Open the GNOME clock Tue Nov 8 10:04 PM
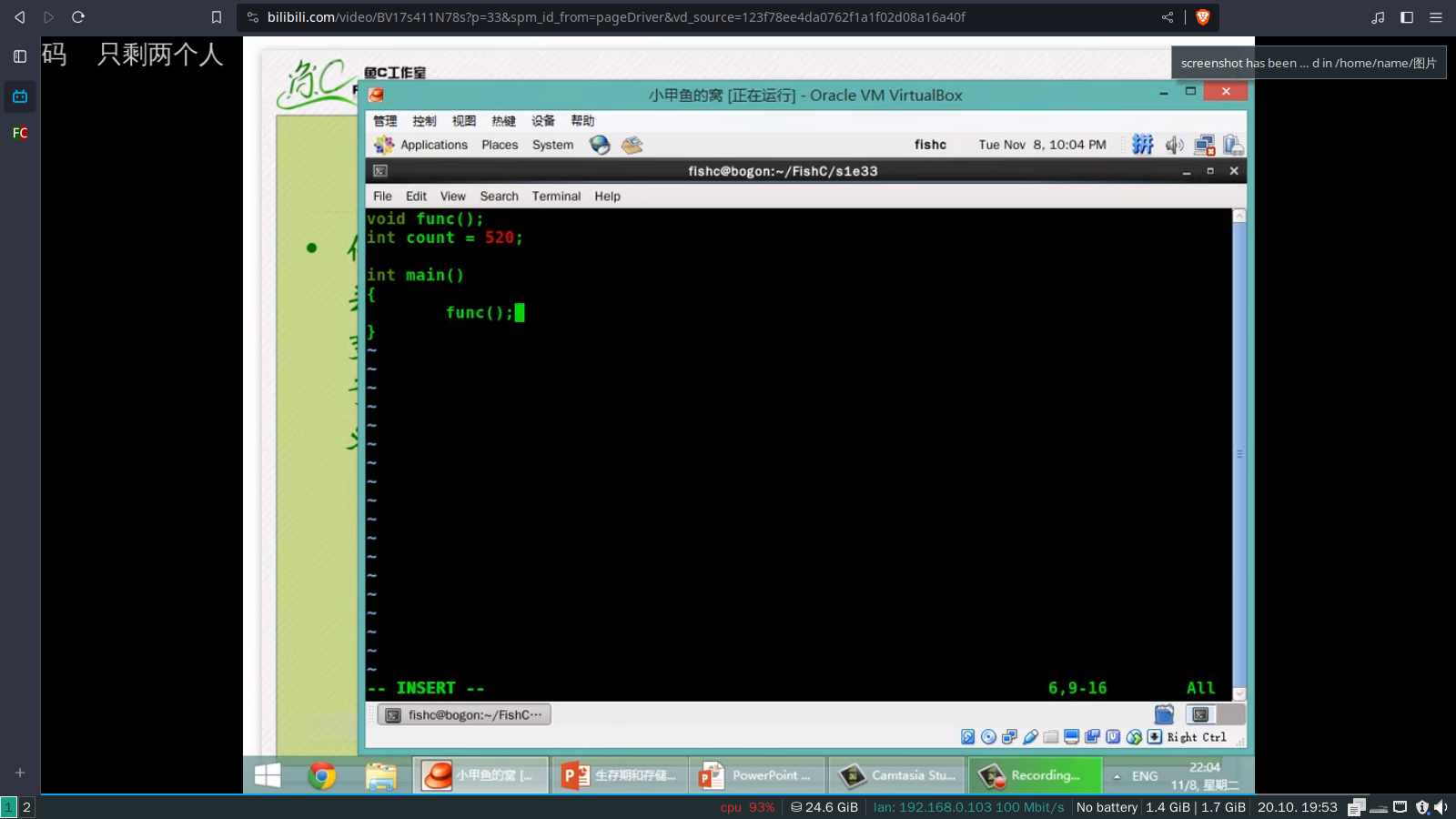This screenshot has width=1456, height=819. [1042, 145]
